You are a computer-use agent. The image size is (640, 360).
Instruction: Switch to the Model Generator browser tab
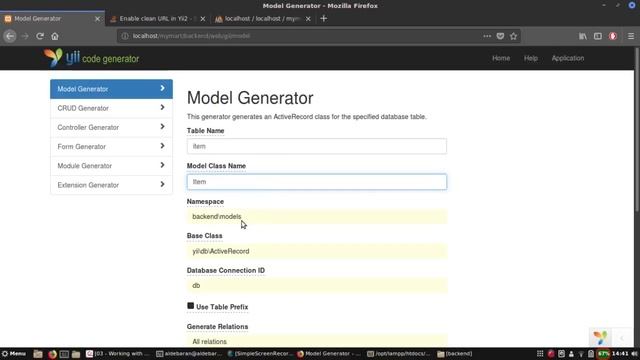(x=52, y=19)
